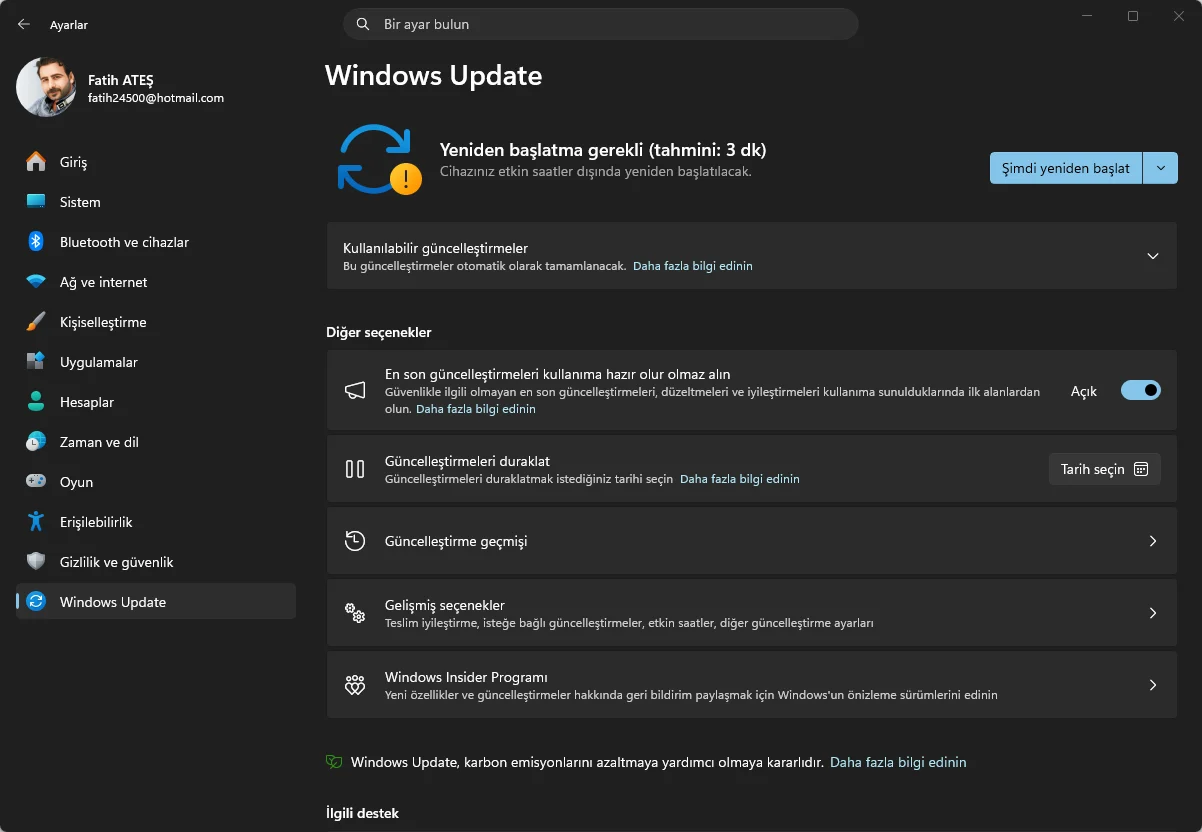Click the Uygulamalar apps icon
This screenshot has height=832, width=1202.
36,362
